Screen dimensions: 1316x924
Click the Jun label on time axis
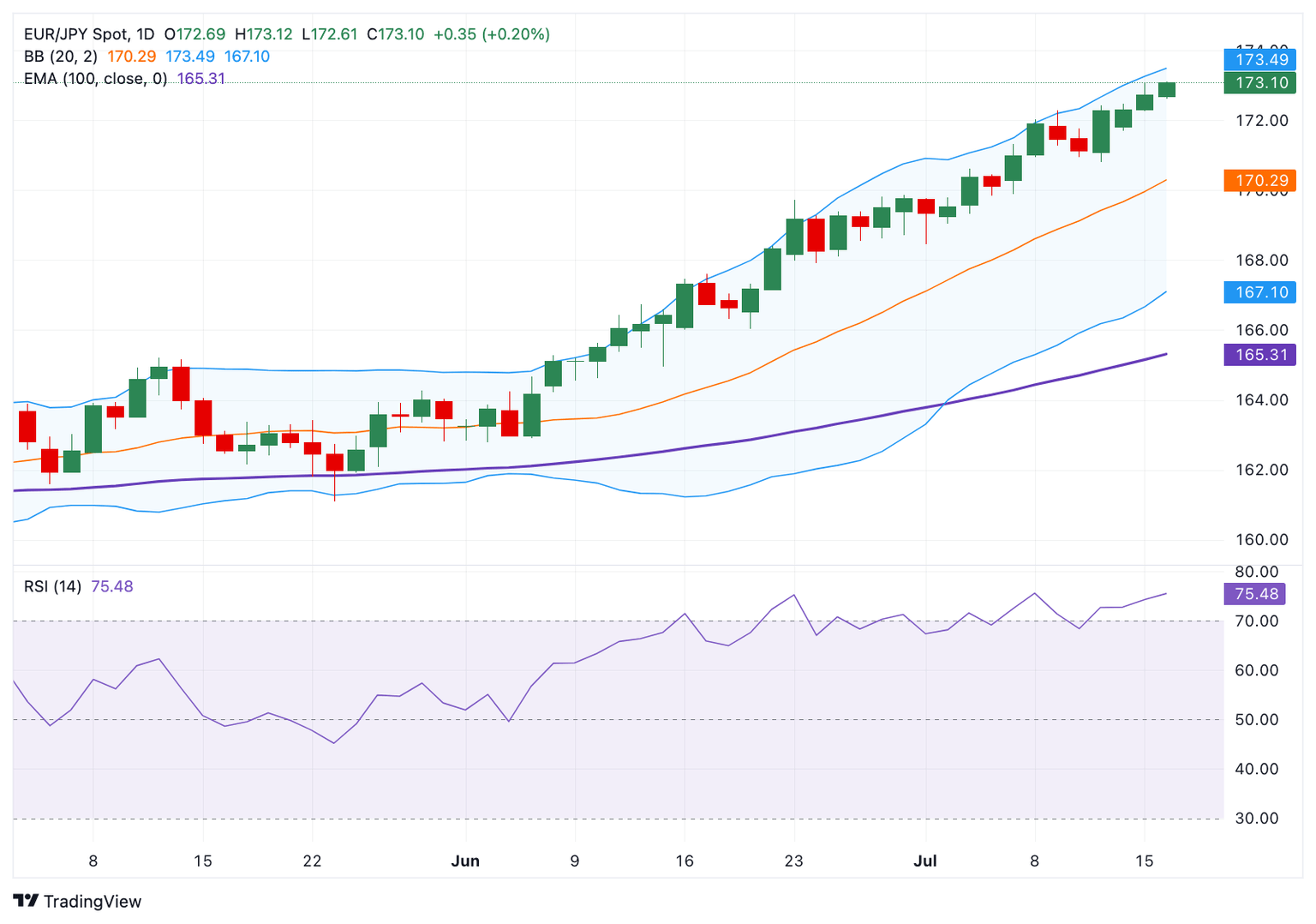click(x=465, y=861)
